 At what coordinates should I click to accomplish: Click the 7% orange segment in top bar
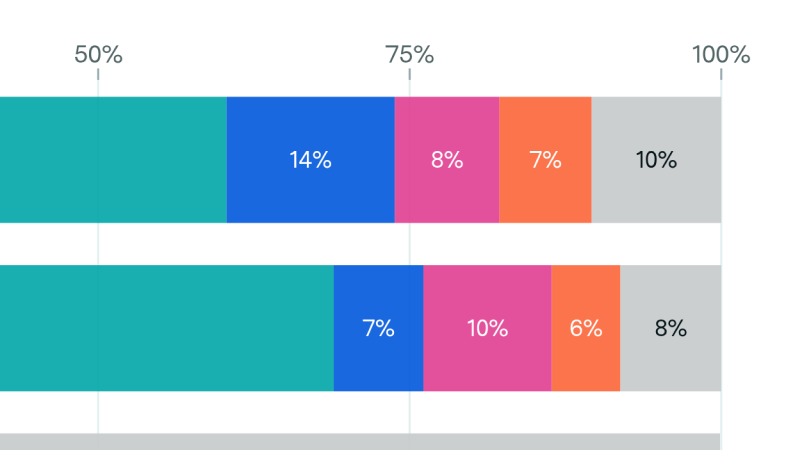pyautogui.click(x=545, y=159)
